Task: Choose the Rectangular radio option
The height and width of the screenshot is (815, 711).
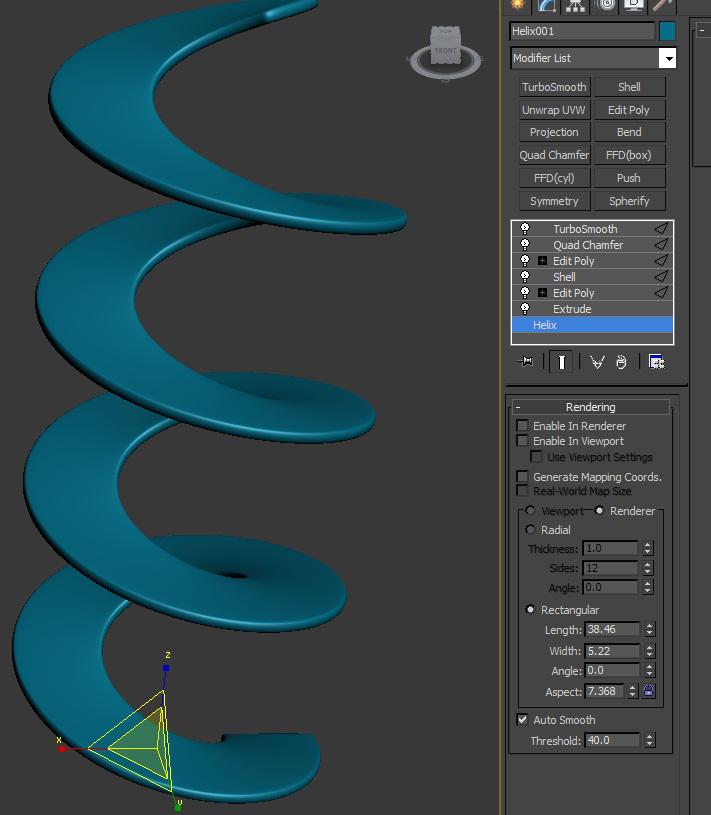Action: pyautogui.click(x=530, y=609)
